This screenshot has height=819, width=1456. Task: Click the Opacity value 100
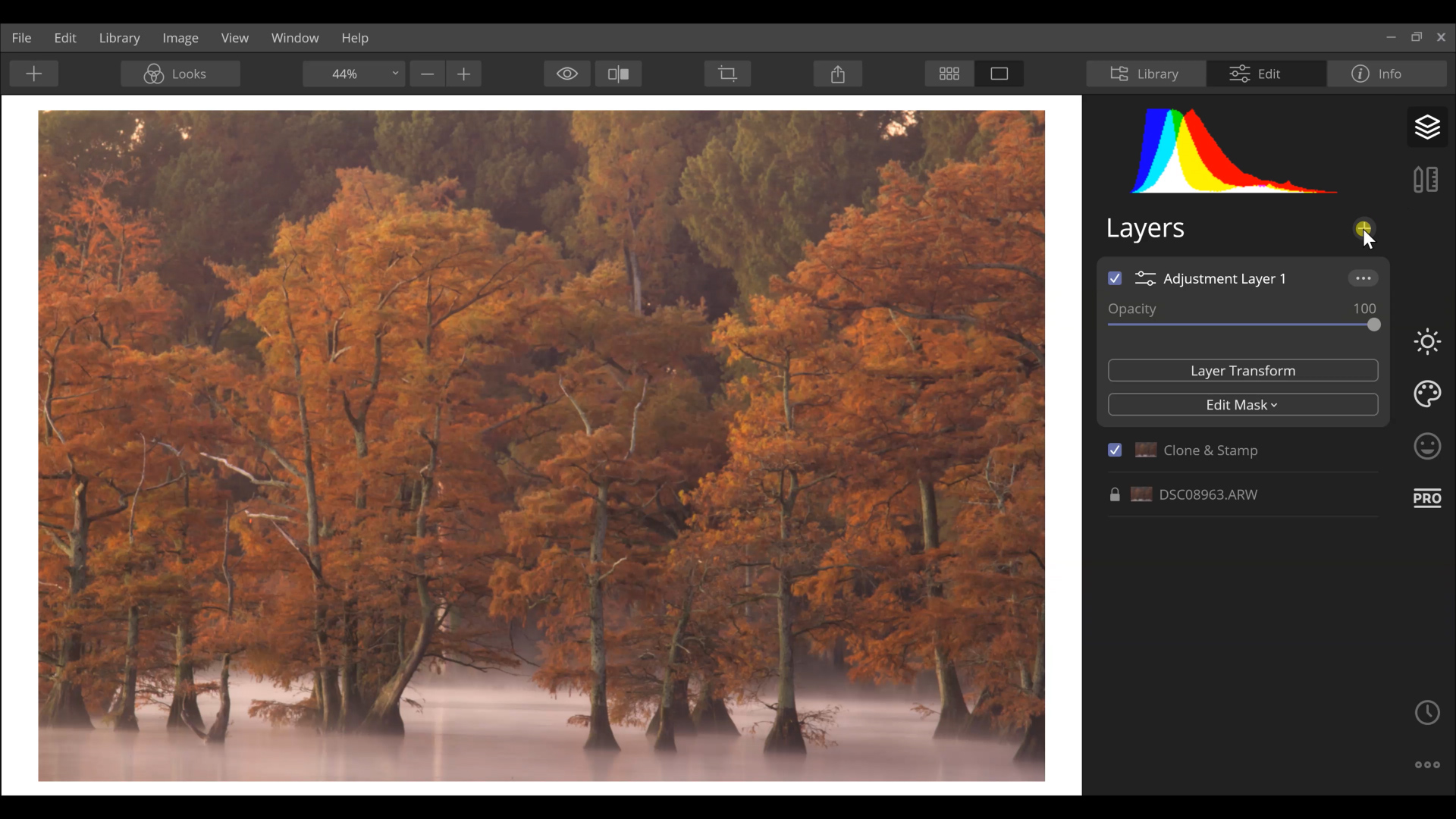pos(1364,309)
